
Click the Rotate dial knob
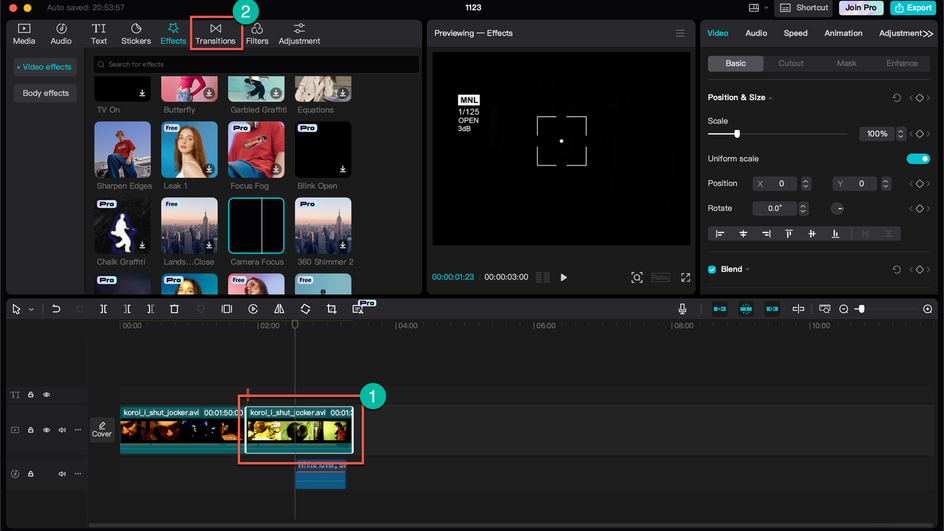[837, 208]
